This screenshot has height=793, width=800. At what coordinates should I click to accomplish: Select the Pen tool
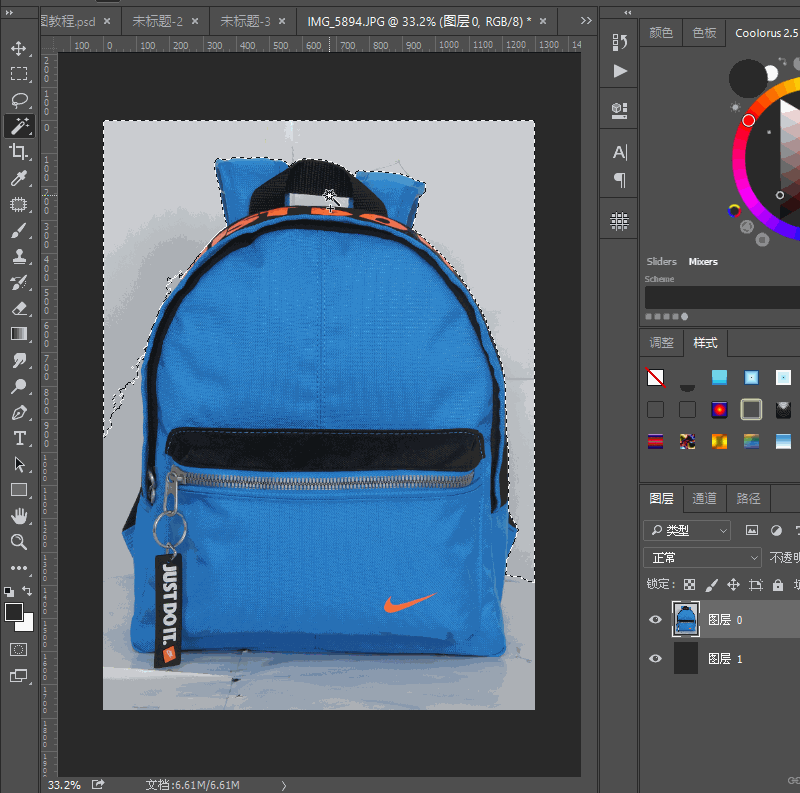coord(19,412)
